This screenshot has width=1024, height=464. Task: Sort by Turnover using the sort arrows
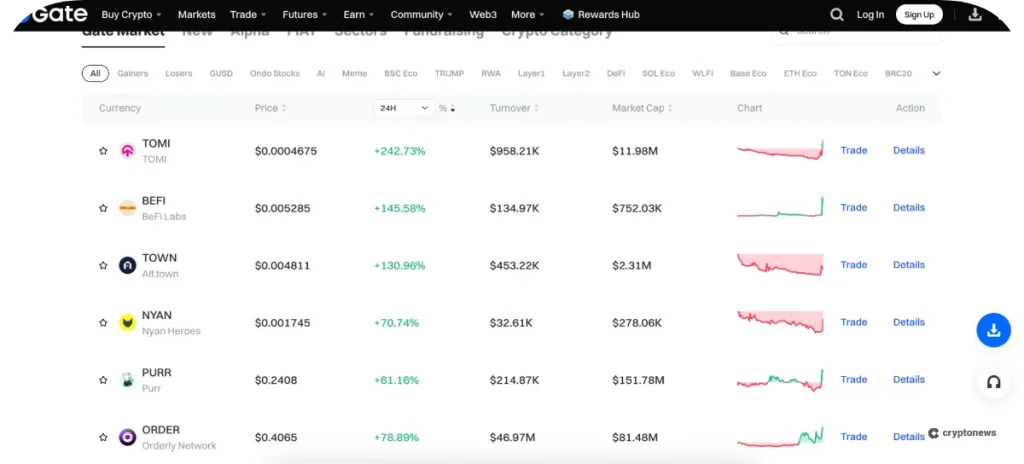pyautogui.click(x=536, y=108)
